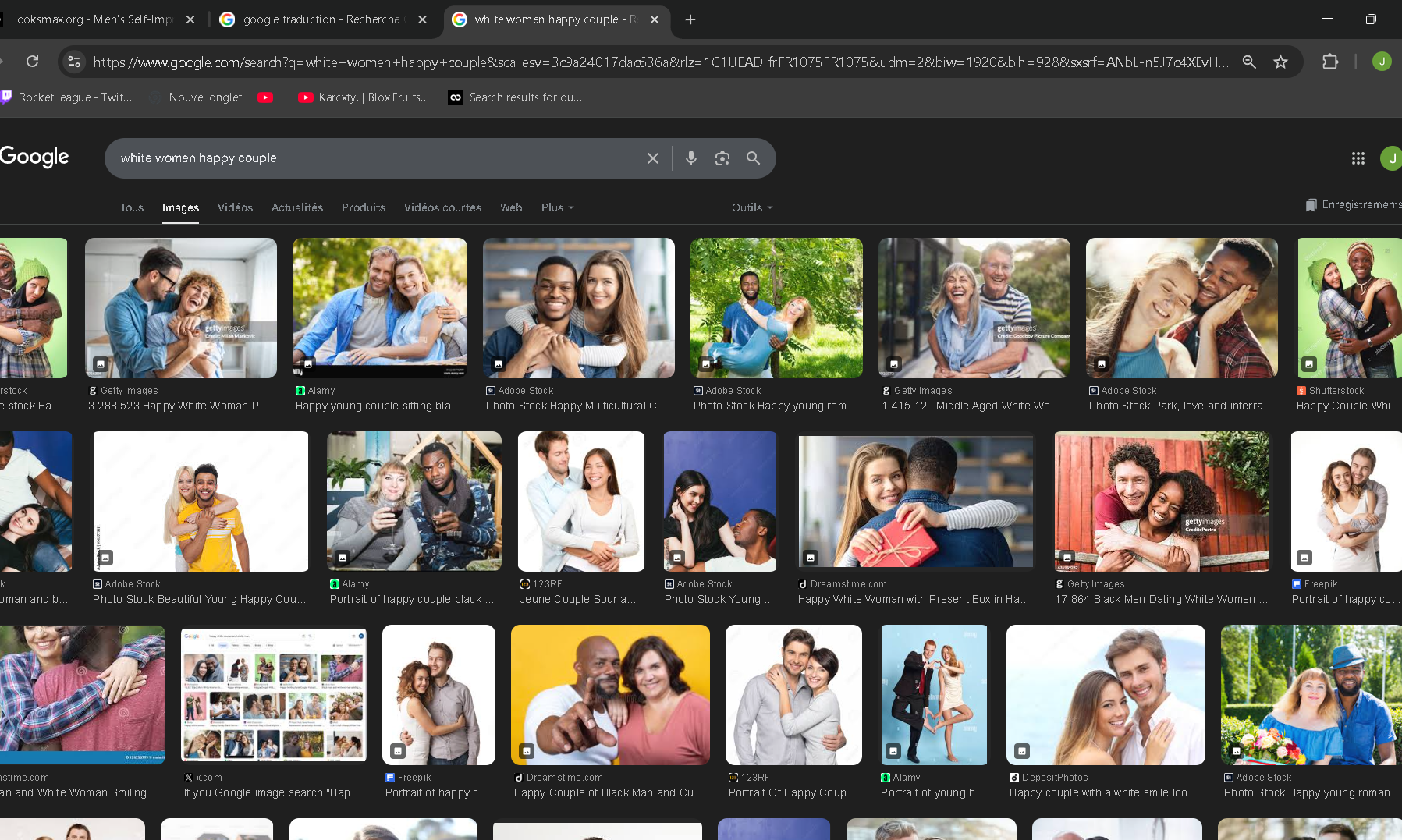This screenshot has width=1402, height=840.
Task: Clear the search box text
Action: [653, 158]
